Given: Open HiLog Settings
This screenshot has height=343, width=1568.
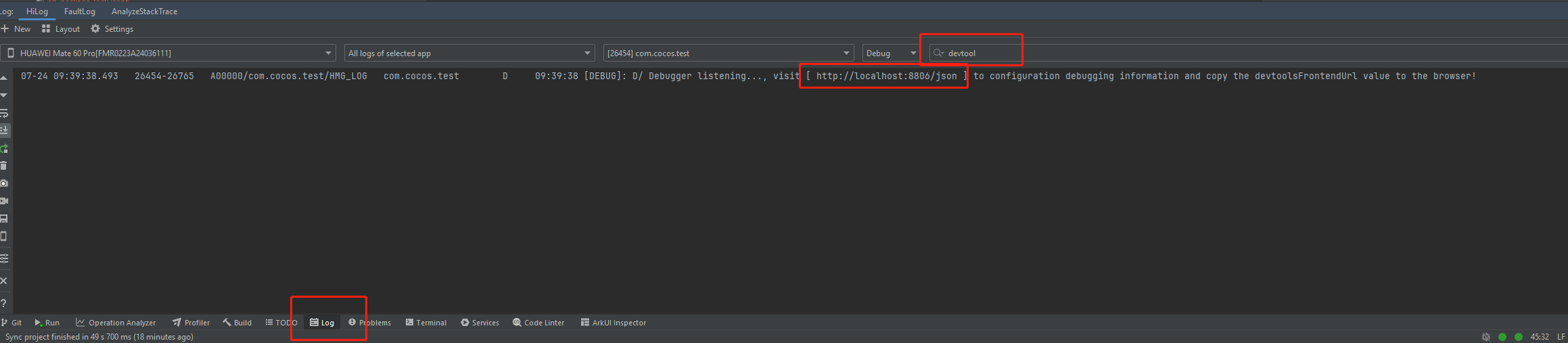Looking at the screenshot, I should click(x=112, y=29).
